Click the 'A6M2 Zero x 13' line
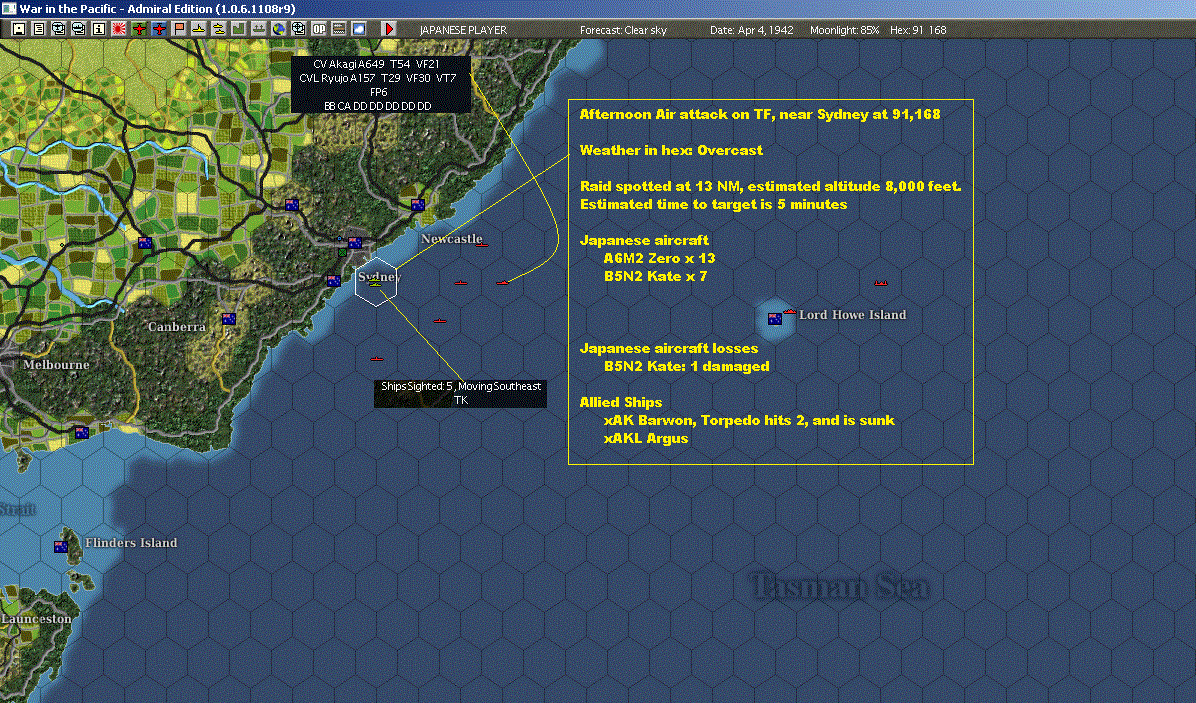Viewport: 1196px width, 703px height. (x=660, y=258)
